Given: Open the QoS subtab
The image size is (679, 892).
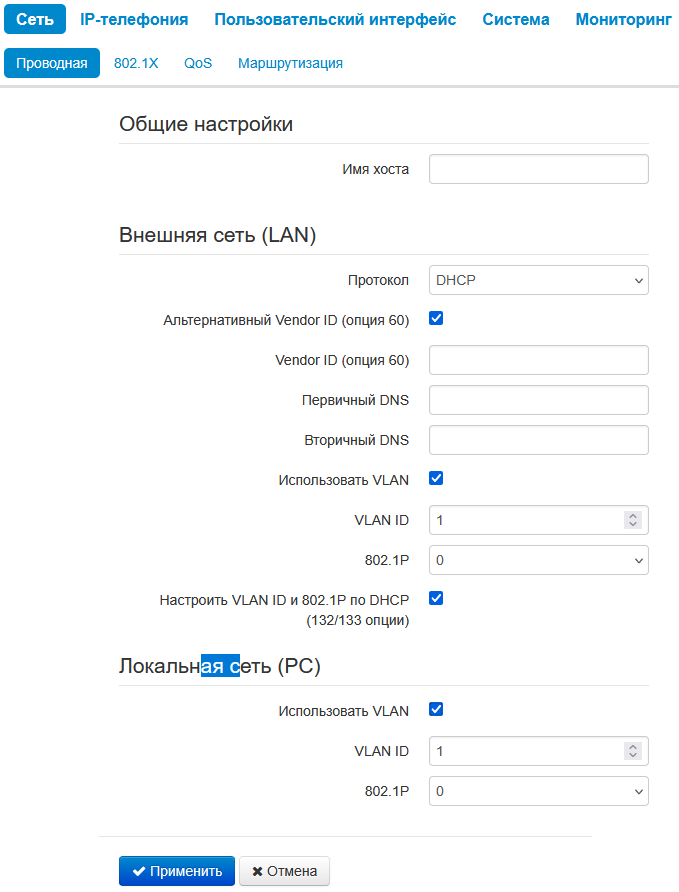Looking at the screenshot, I should [198, 63].
